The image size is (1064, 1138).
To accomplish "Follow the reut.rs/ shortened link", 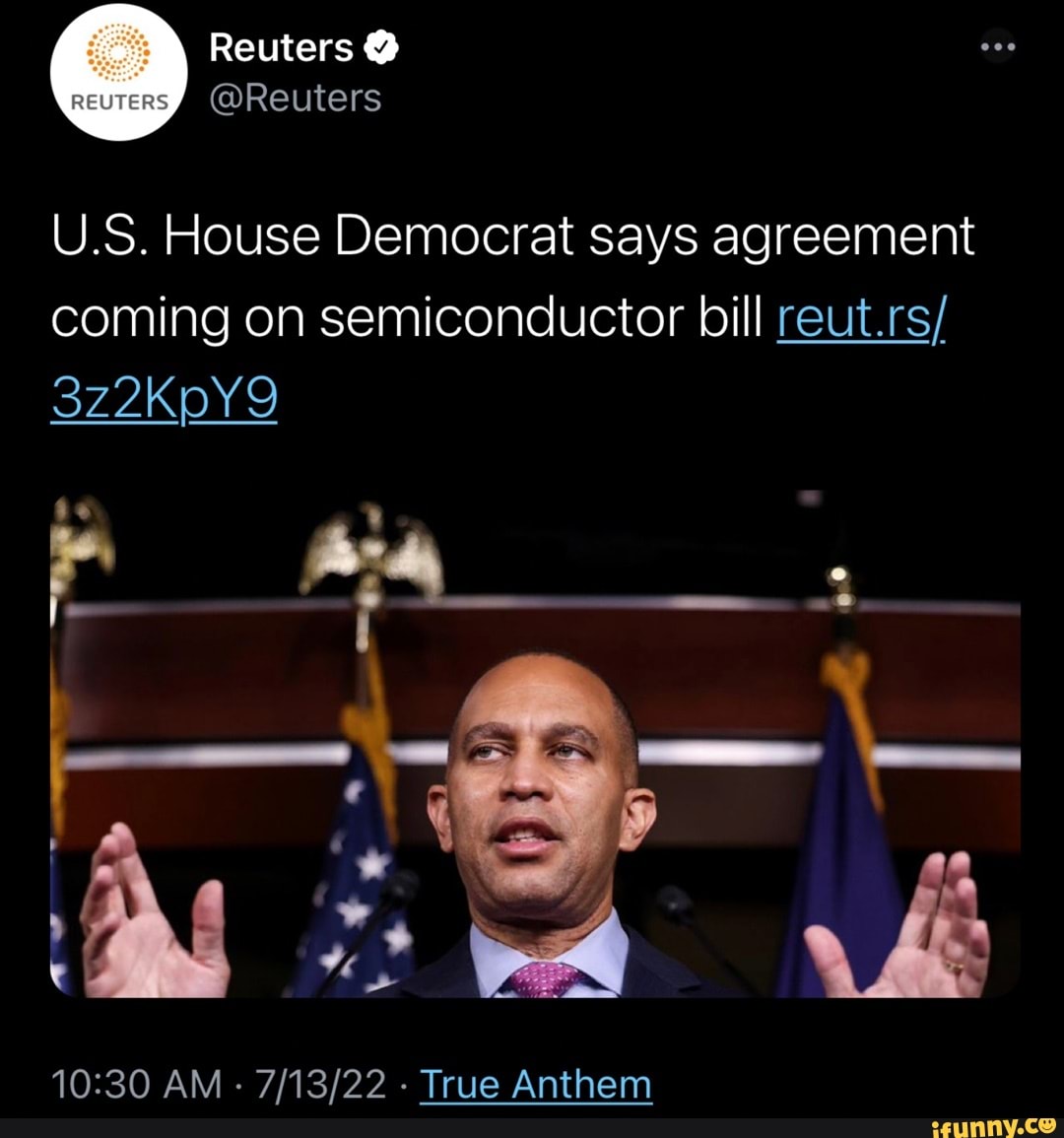I will 861,318.
